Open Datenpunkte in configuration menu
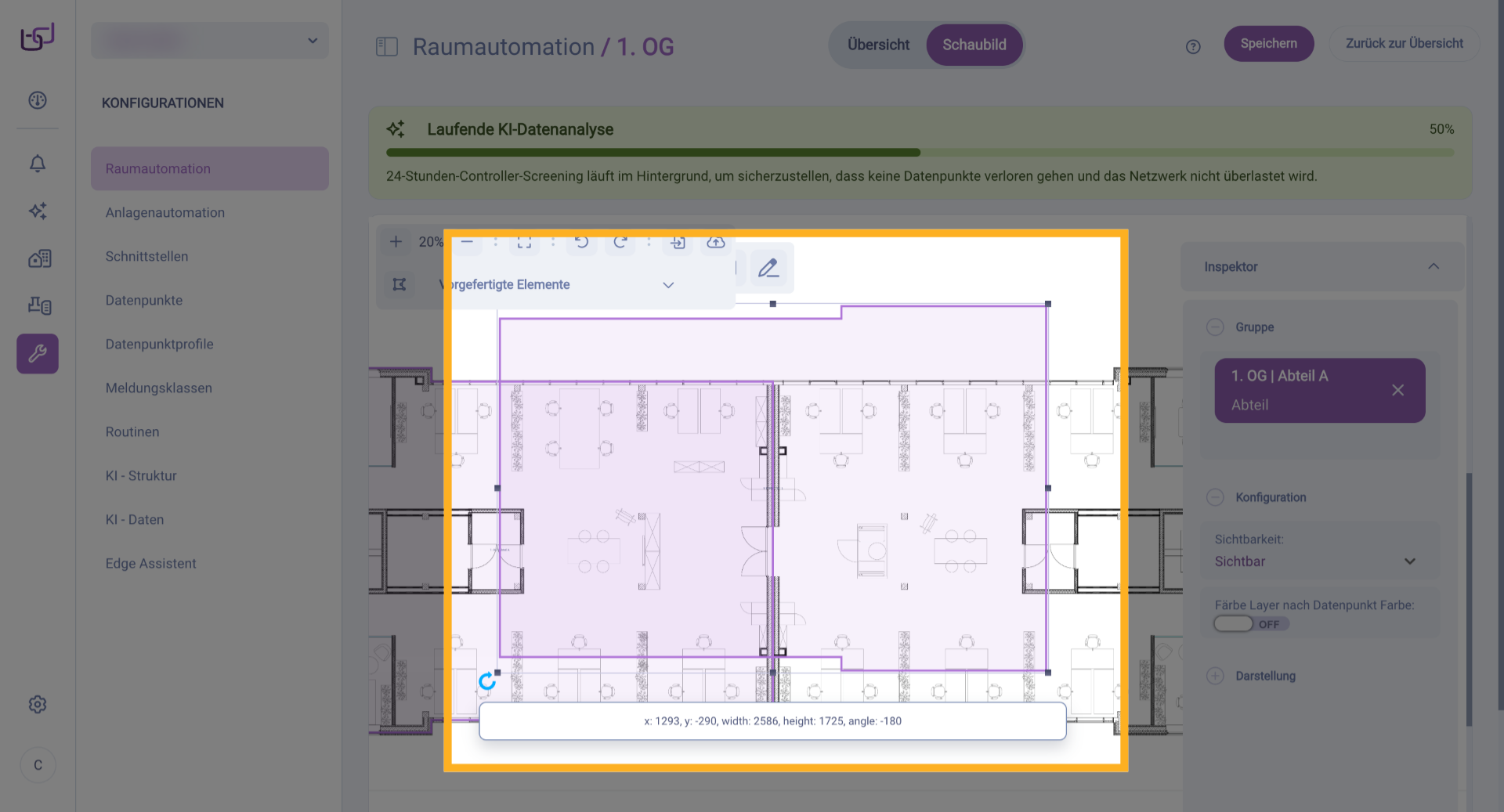Screen dimensions: 1504x812 click(144, 301)
